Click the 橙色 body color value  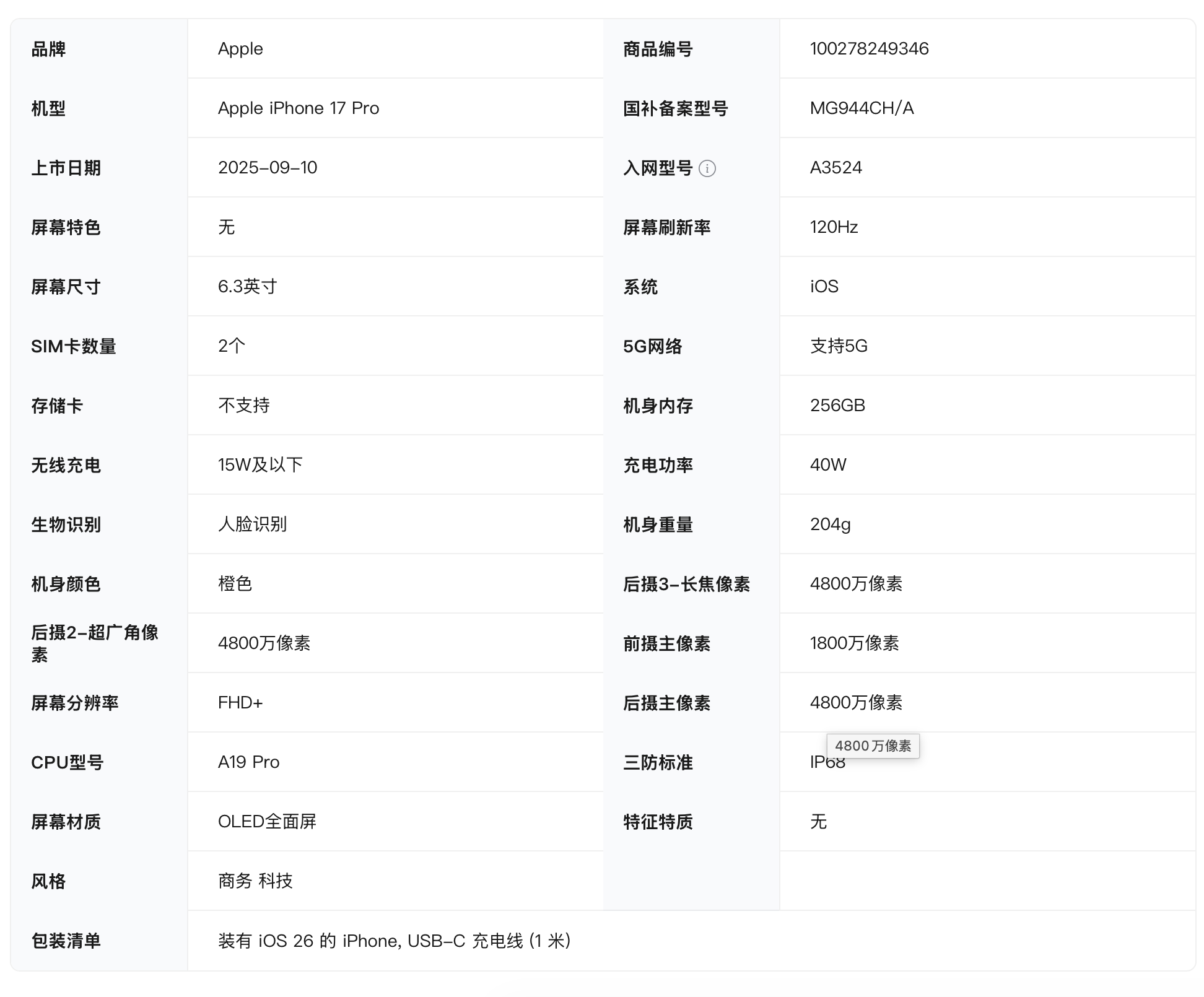235,584
